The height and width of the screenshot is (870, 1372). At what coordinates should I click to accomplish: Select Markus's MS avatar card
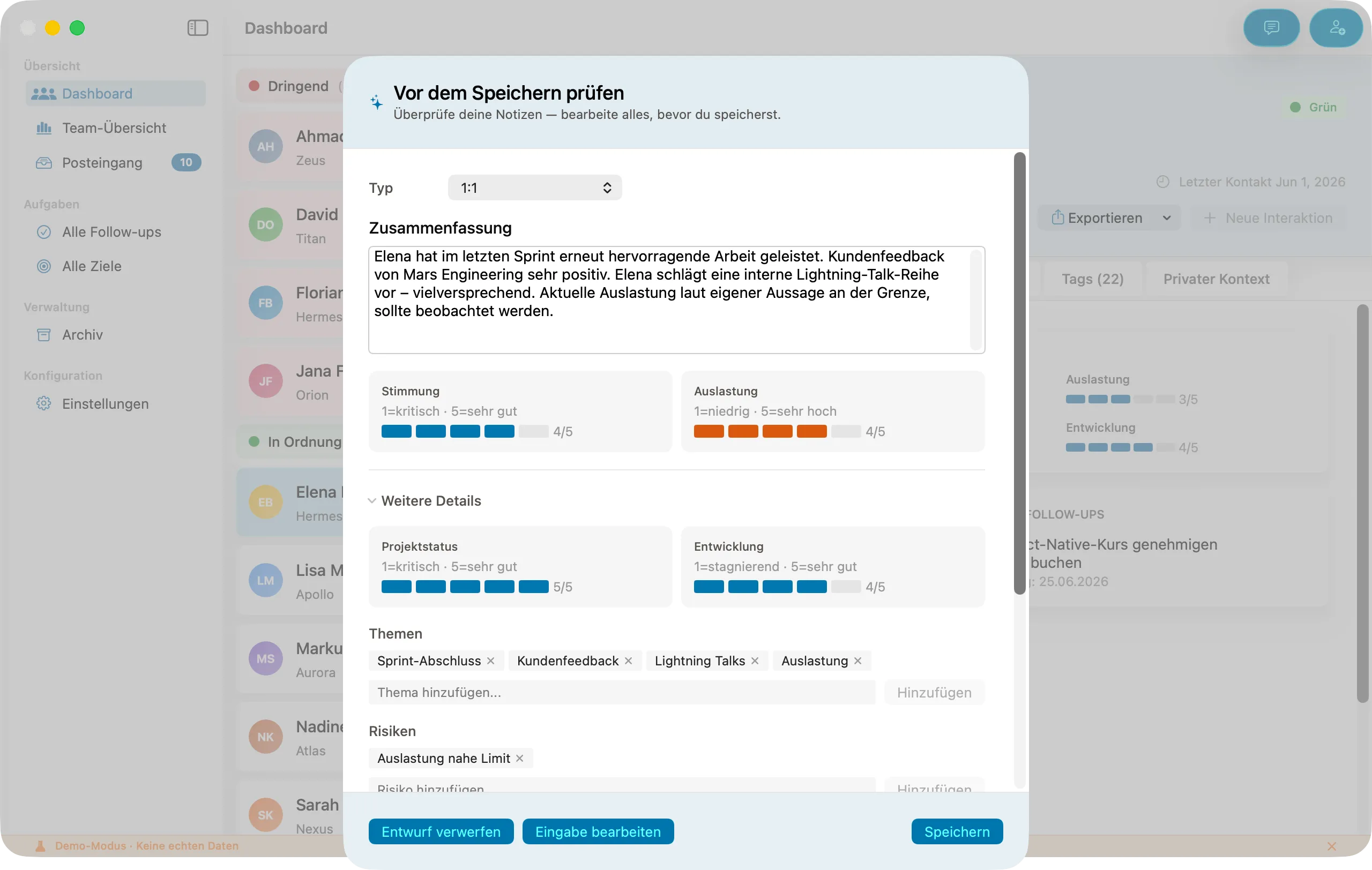[290, 659]
